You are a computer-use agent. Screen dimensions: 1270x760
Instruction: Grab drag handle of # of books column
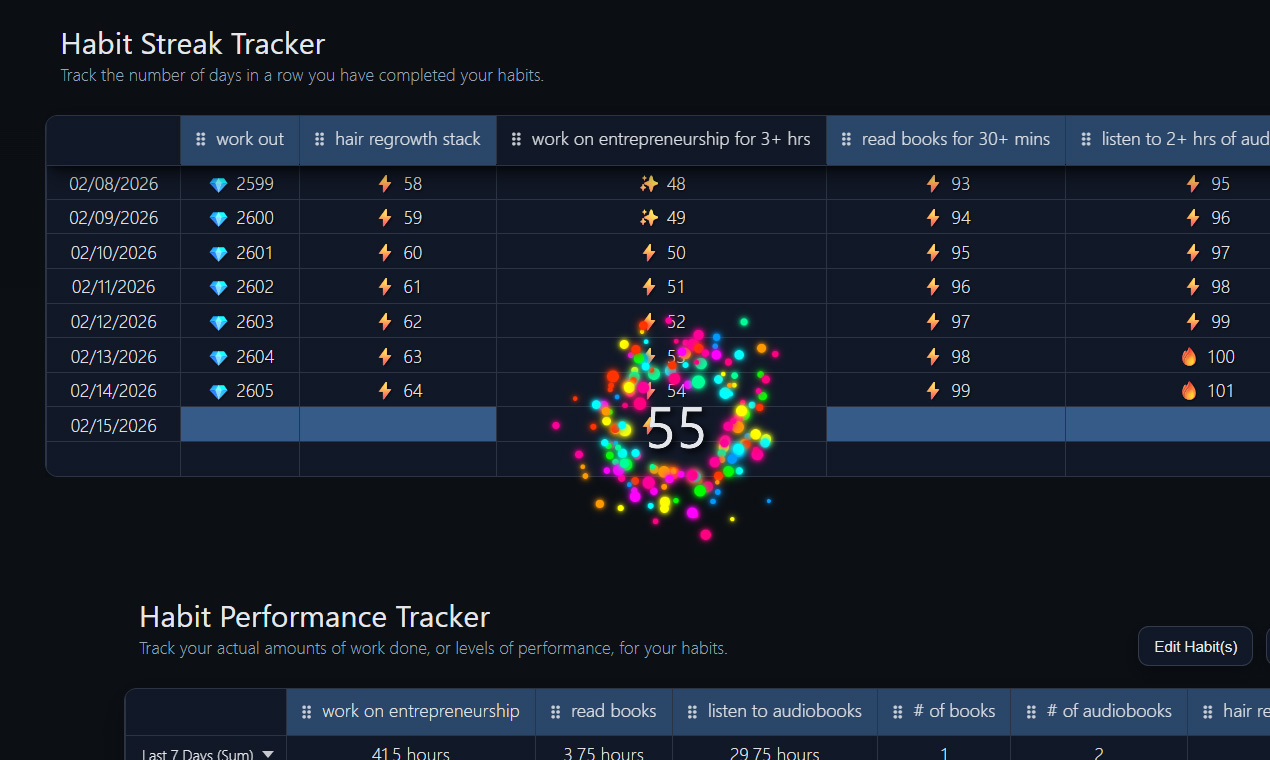(x=898, y=712)
